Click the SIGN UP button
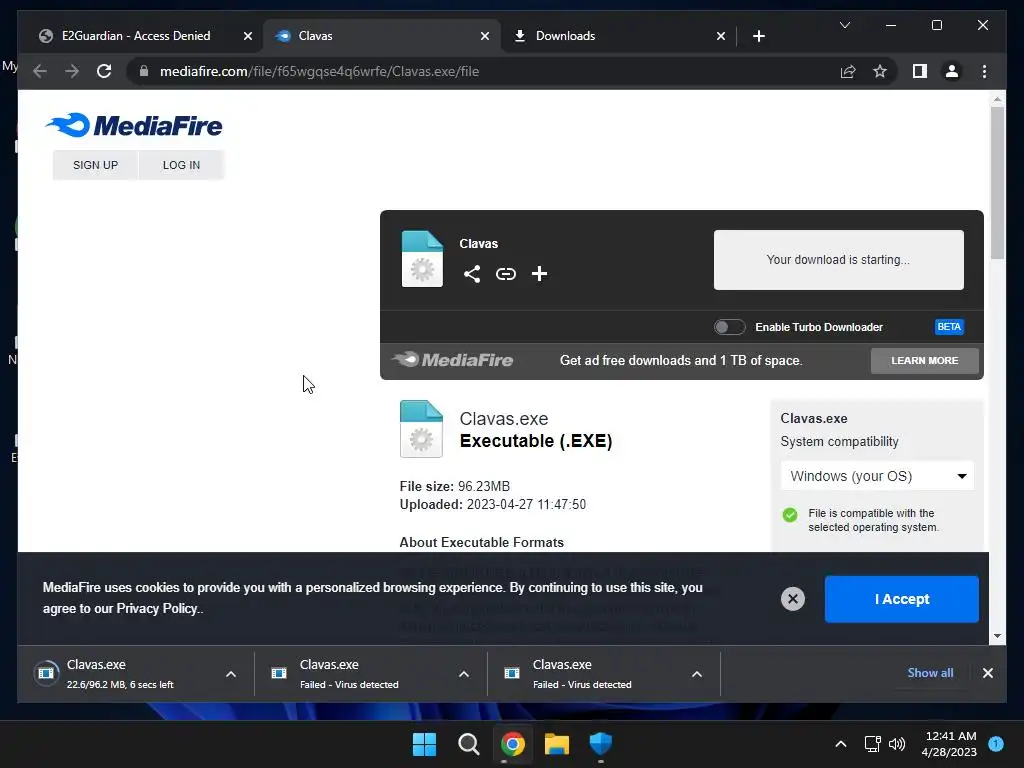The image size is (1024, 768). coord(95,165)
